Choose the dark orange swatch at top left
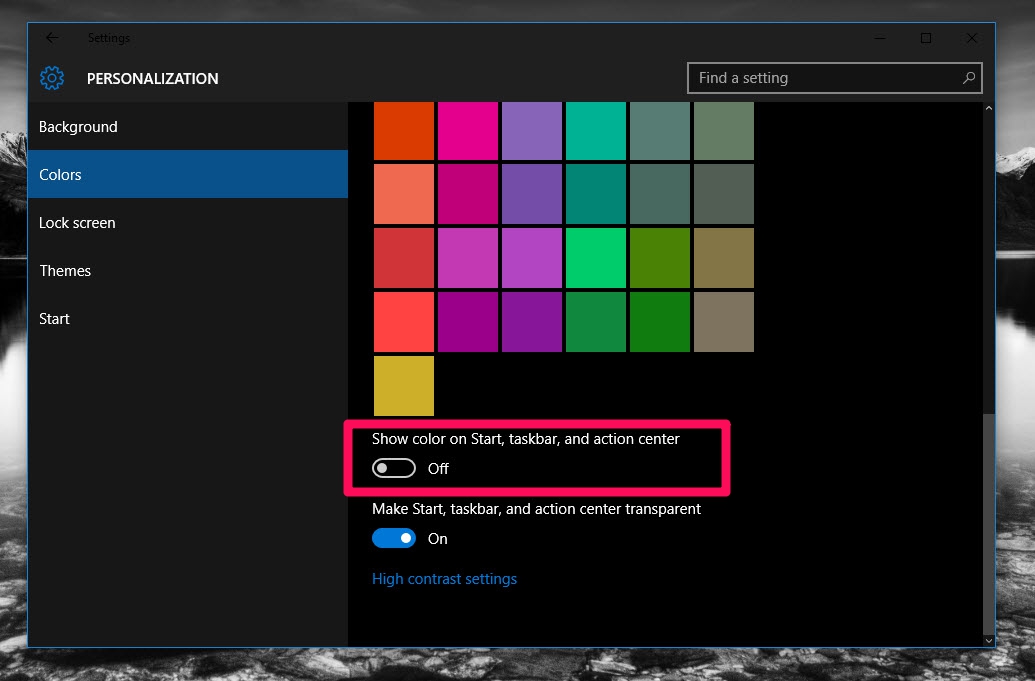 (x=403, y=130)
